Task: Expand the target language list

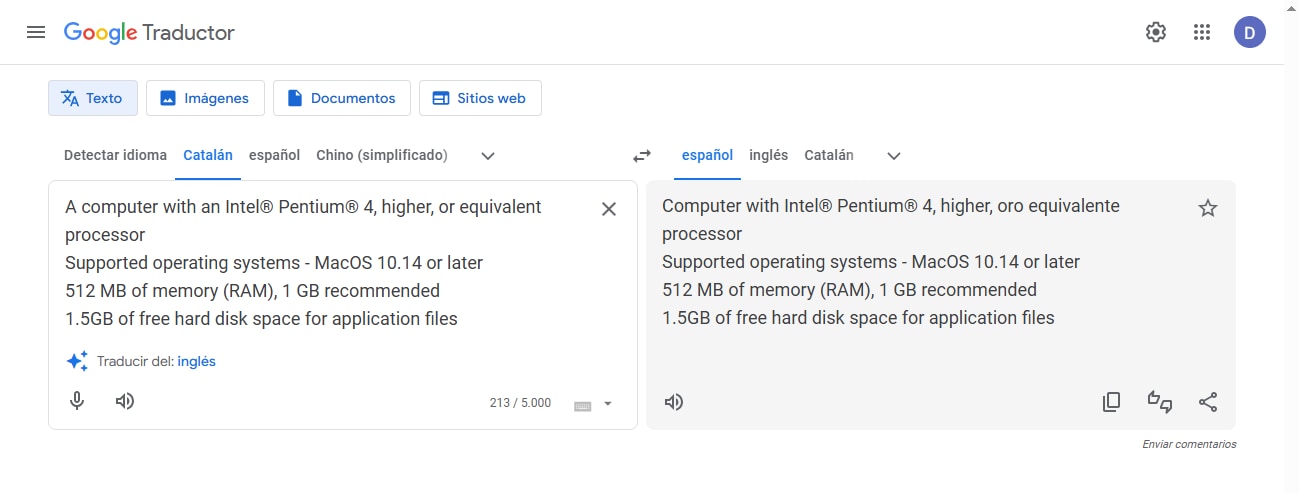Action: pos(894,156)
